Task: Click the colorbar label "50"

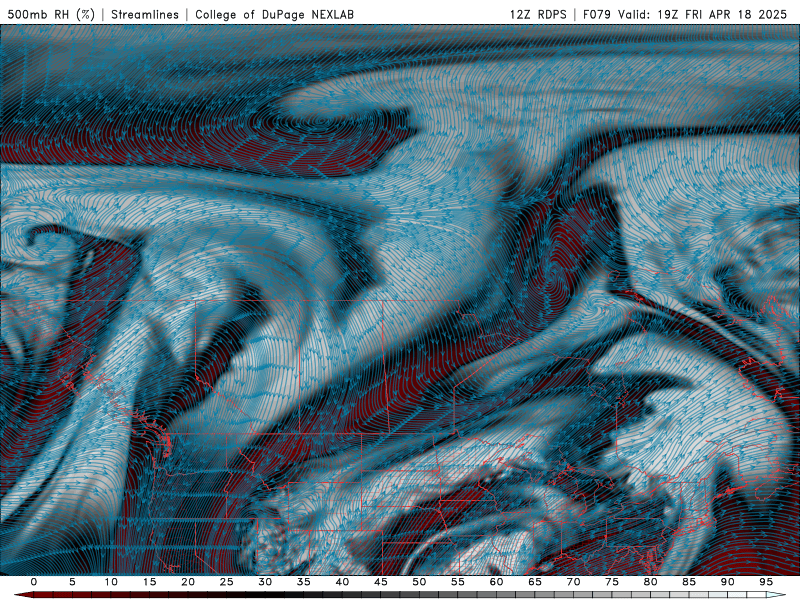Action: pos(419,582)
